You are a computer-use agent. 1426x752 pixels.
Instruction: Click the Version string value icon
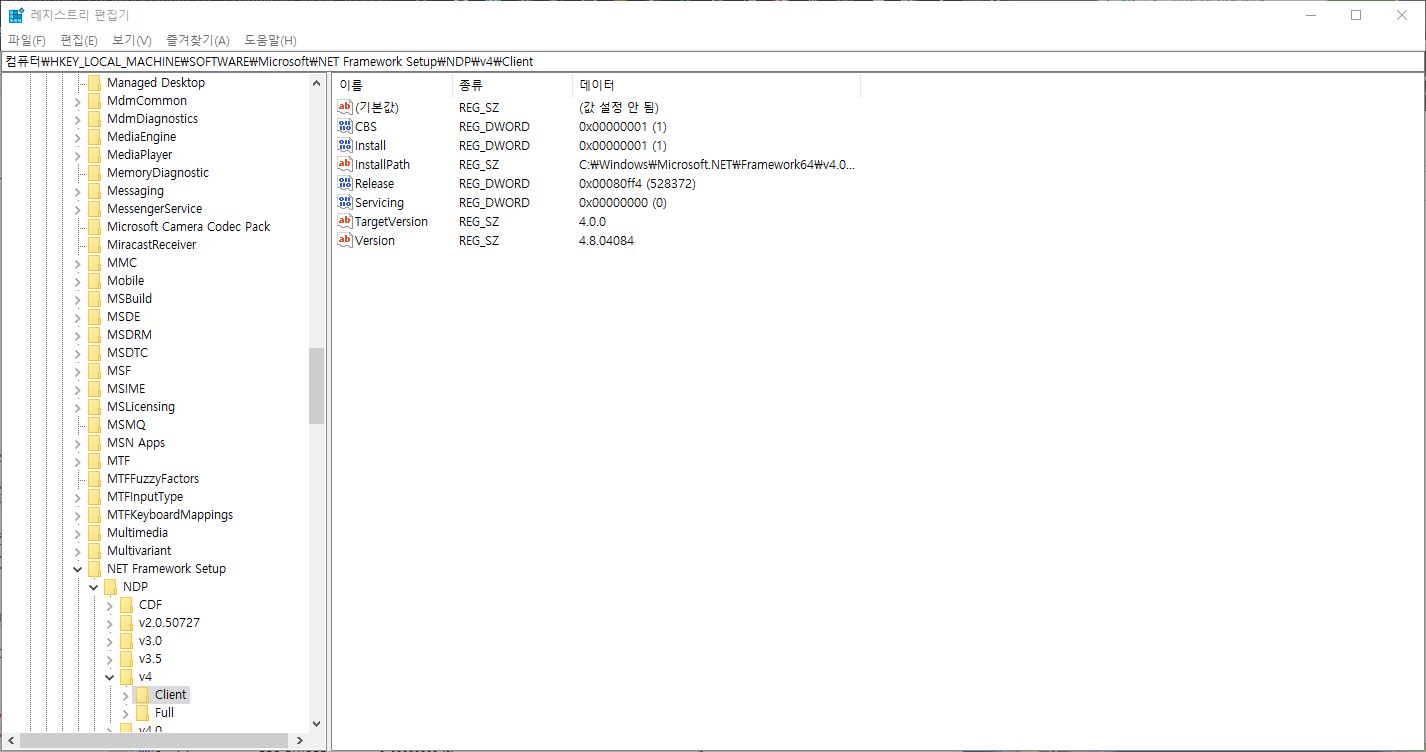point(345,240)
